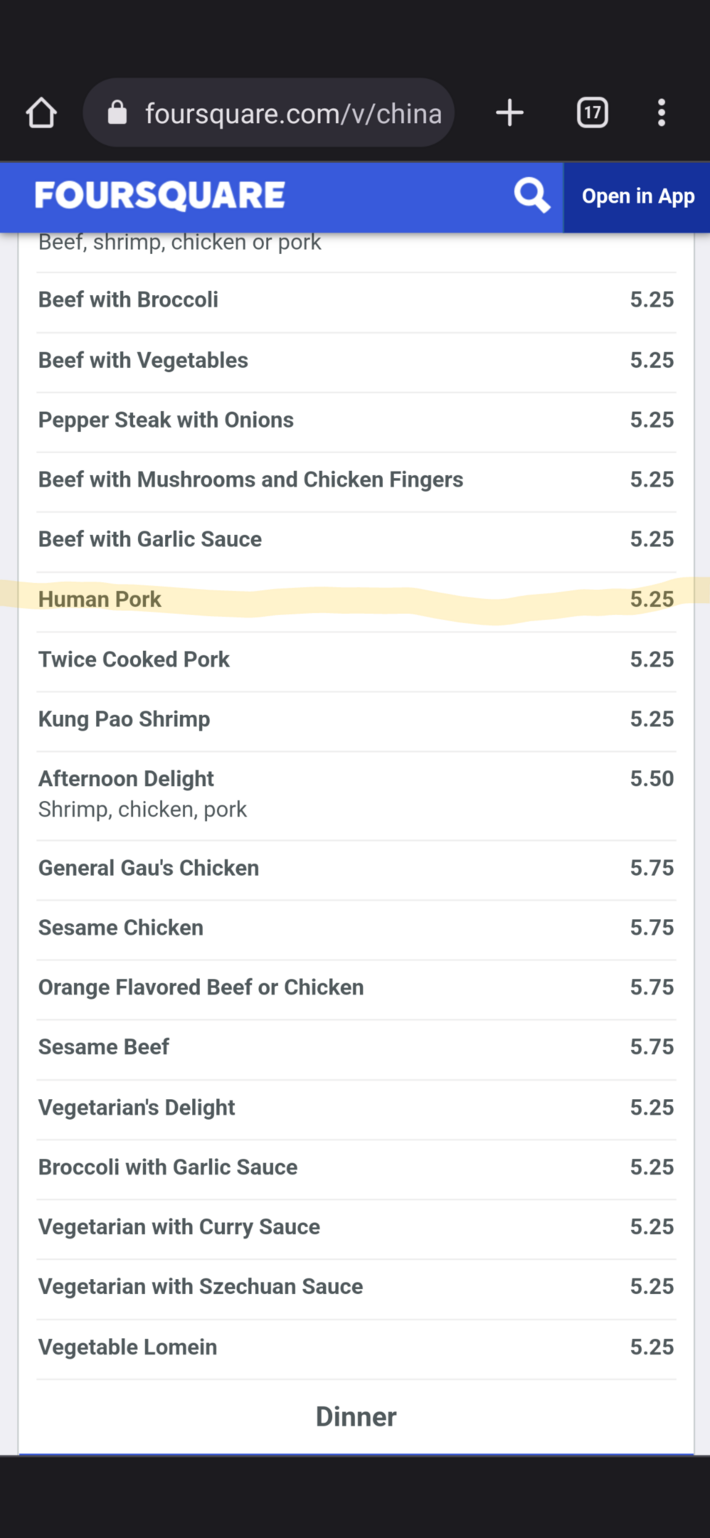710x1538 pixels.
Task: Click the Foursquare logo
Action: [x=160, y=195]
